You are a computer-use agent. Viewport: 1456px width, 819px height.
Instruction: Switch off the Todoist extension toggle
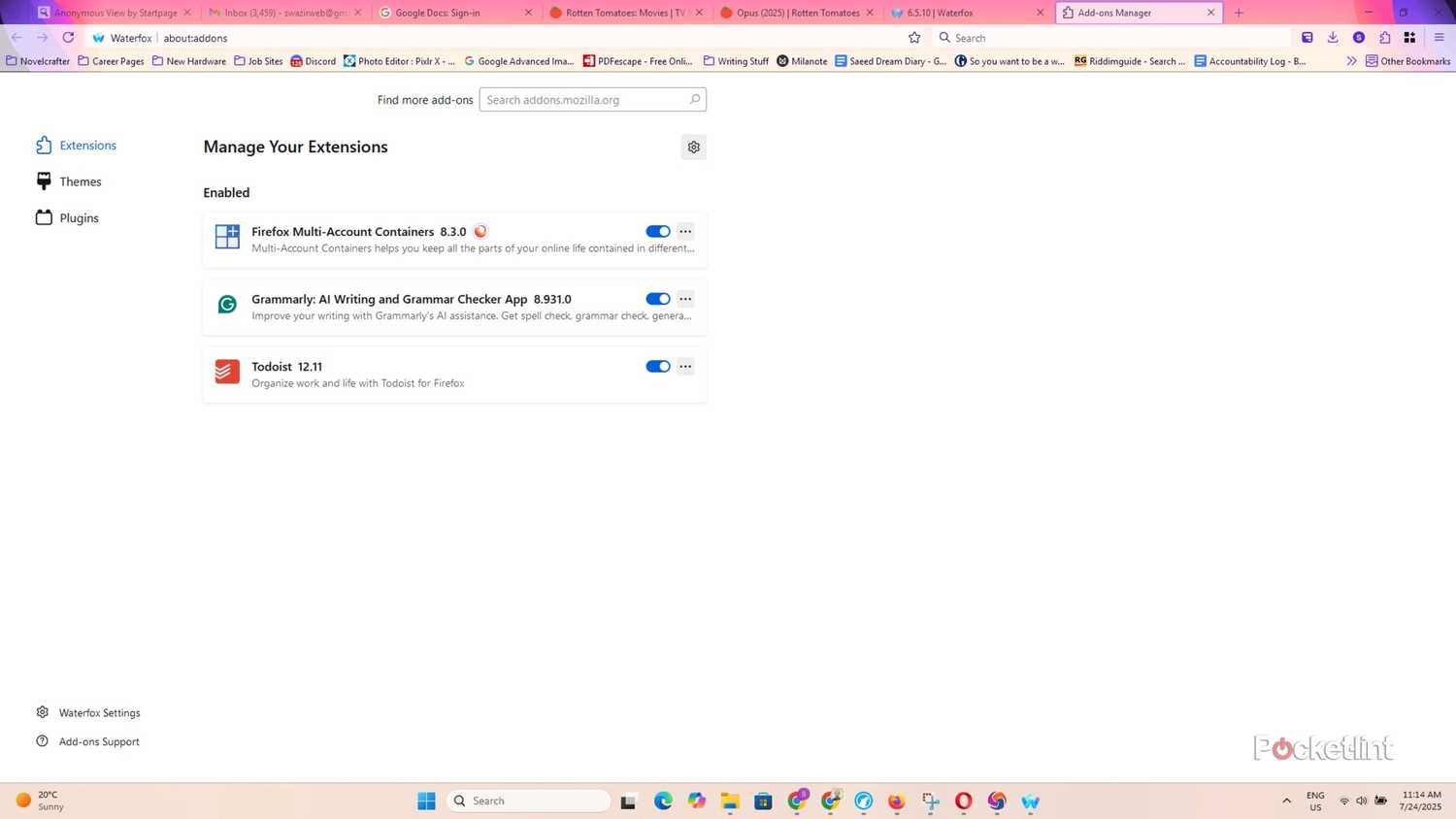(x=658, y=366)
